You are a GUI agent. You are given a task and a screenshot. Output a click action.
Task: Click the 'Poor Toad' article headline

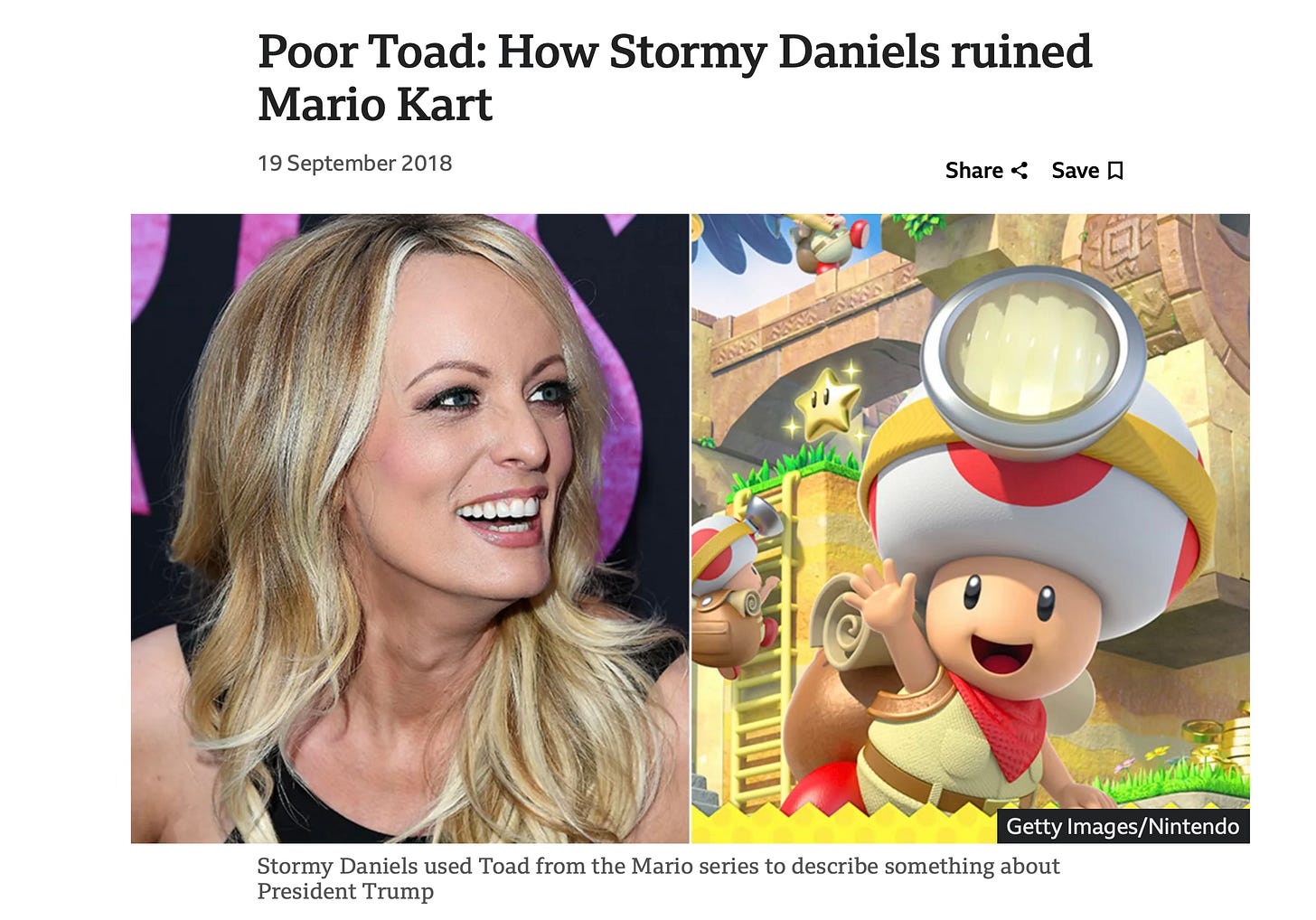[675, 78]
